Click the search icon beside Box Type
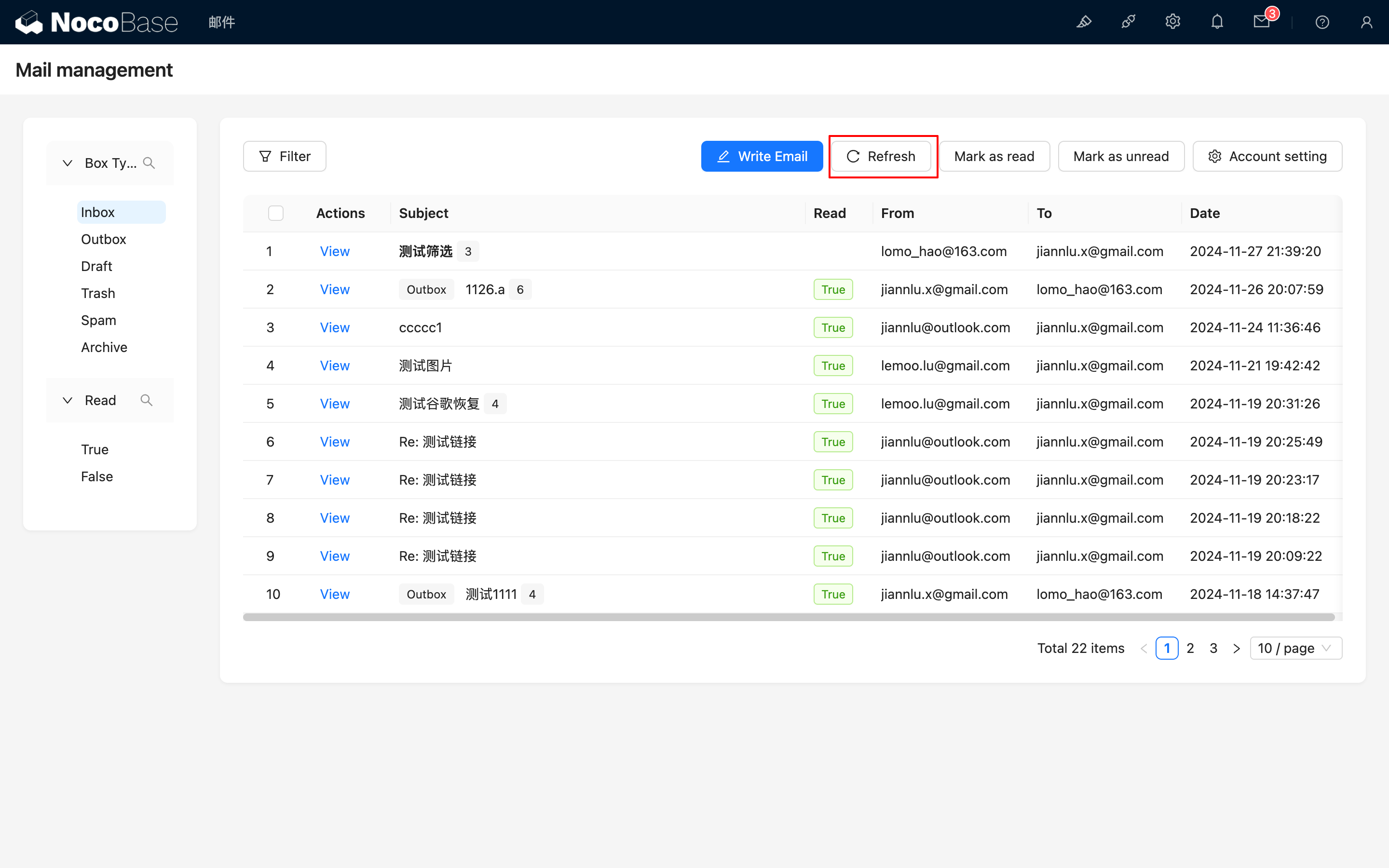The image size is (1389, 868). (149, 163)
